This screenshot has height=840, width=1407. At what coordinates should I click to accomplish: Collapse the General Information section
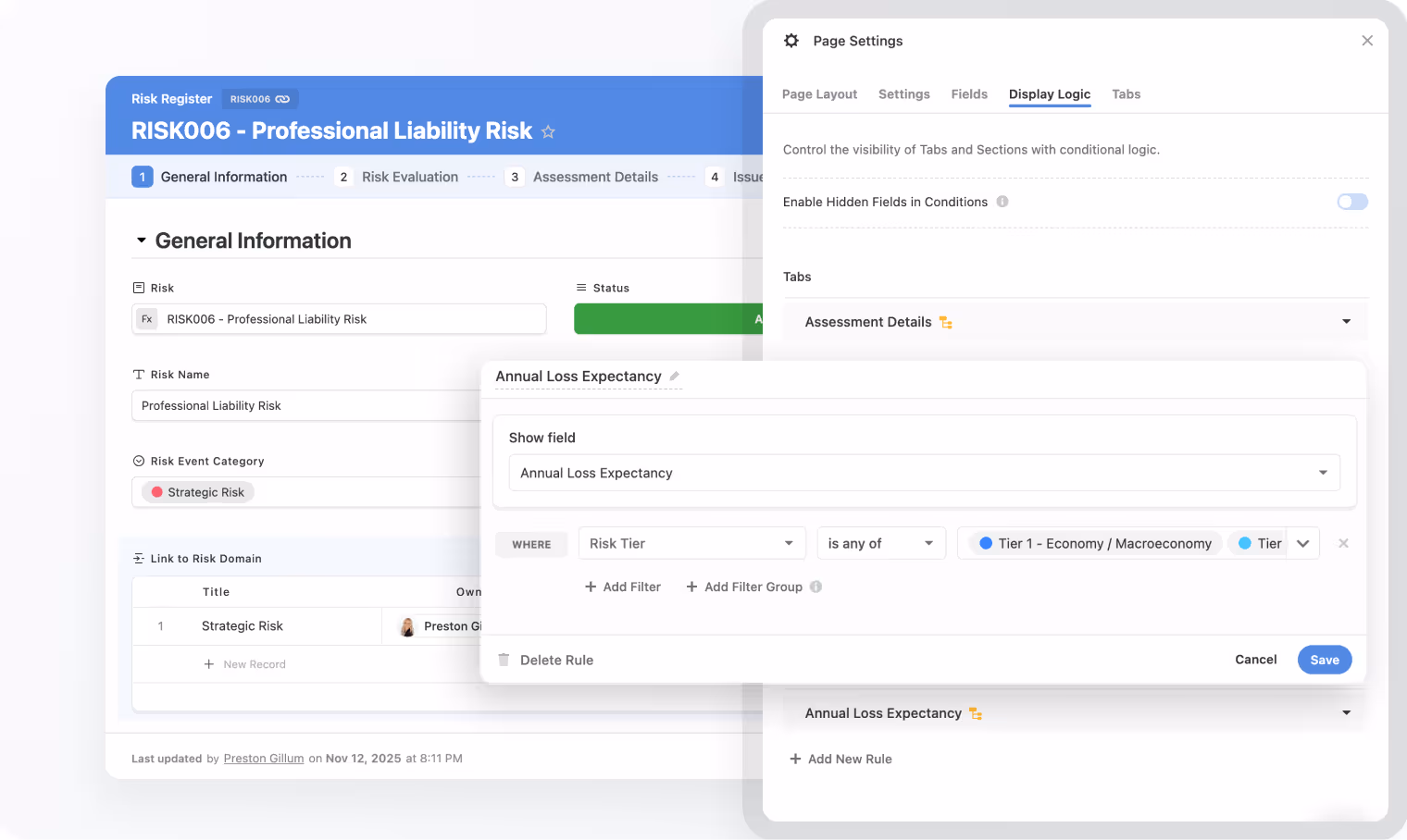pyautogui.click(x=142, y=241)
